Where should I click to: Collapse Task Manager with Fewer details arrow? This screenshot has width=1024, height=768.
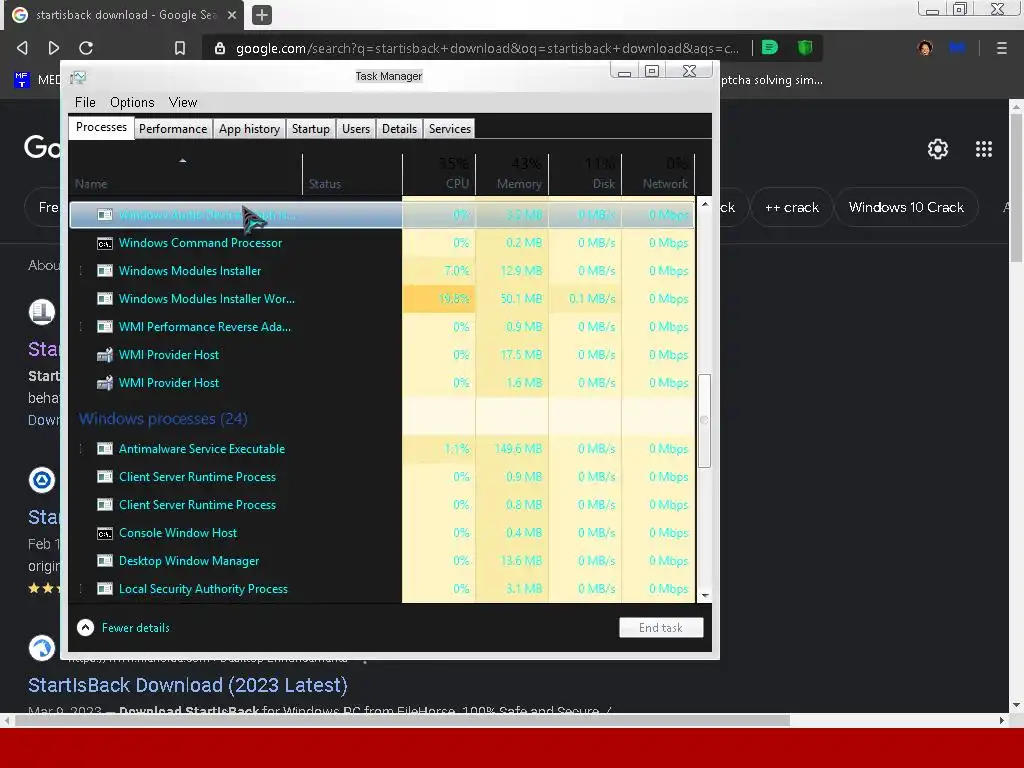[86, 628]
